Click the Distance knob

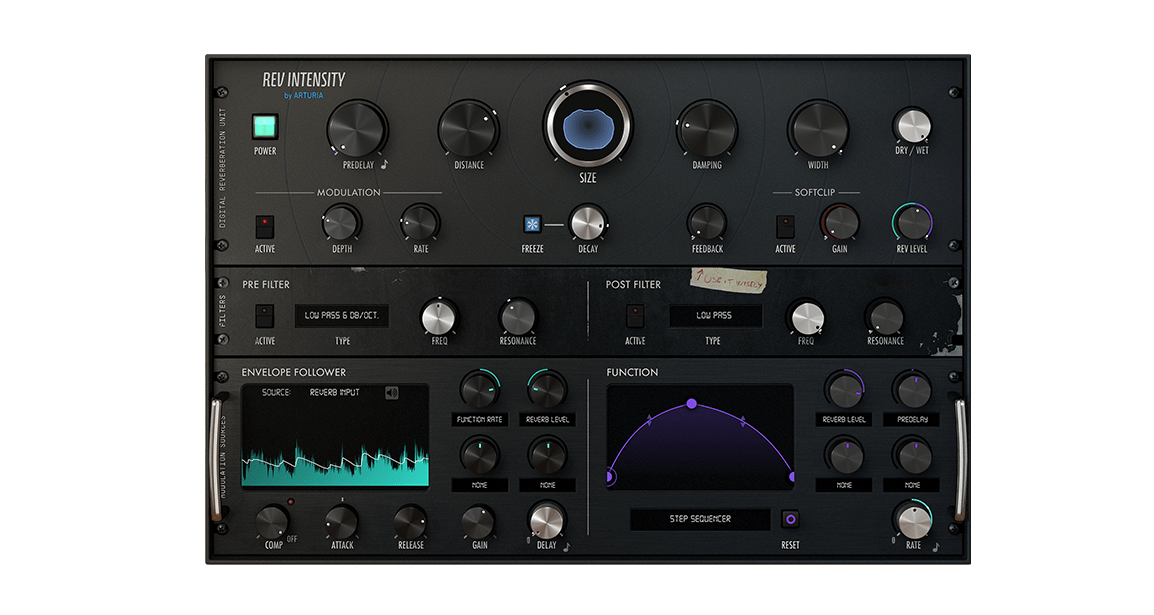(x=468, y=130)
